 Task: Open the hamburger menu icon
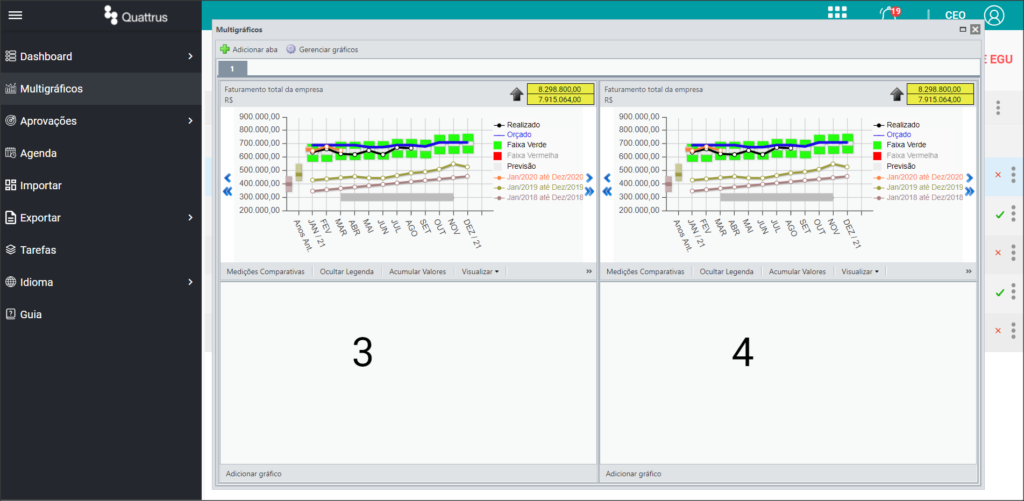tap(15, 15)
